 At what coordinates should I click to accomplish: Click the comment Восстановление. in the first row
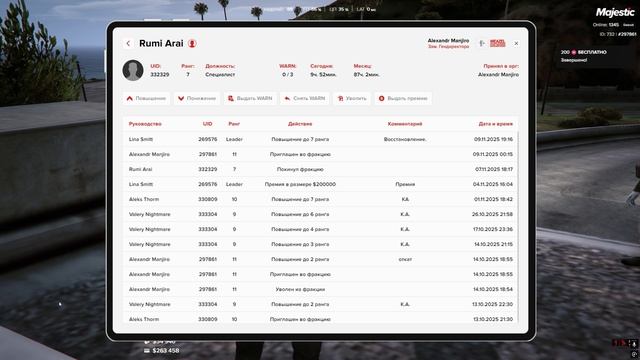click(405, 139)
